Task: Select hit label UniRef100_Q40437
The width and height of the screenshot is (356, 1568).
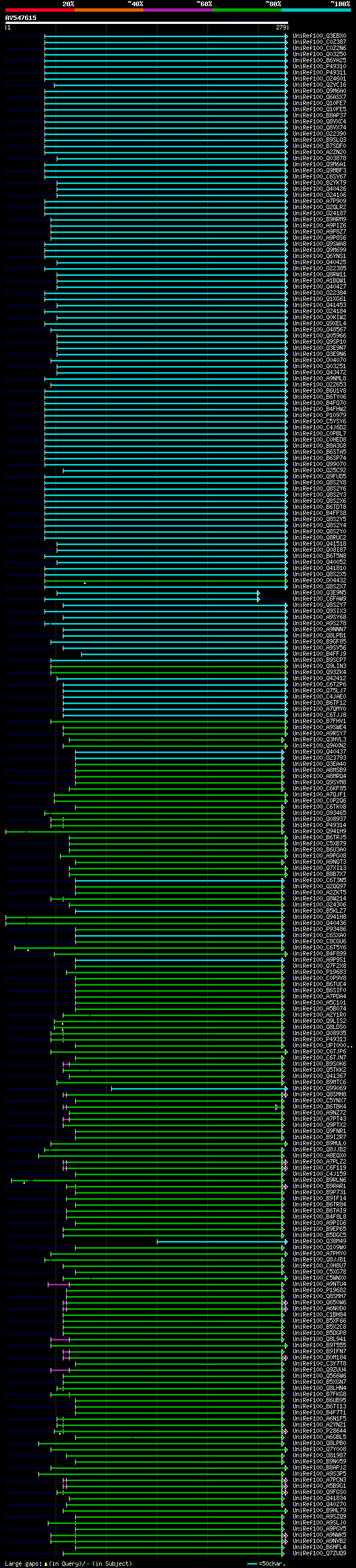Action: (x=319, y=752)
